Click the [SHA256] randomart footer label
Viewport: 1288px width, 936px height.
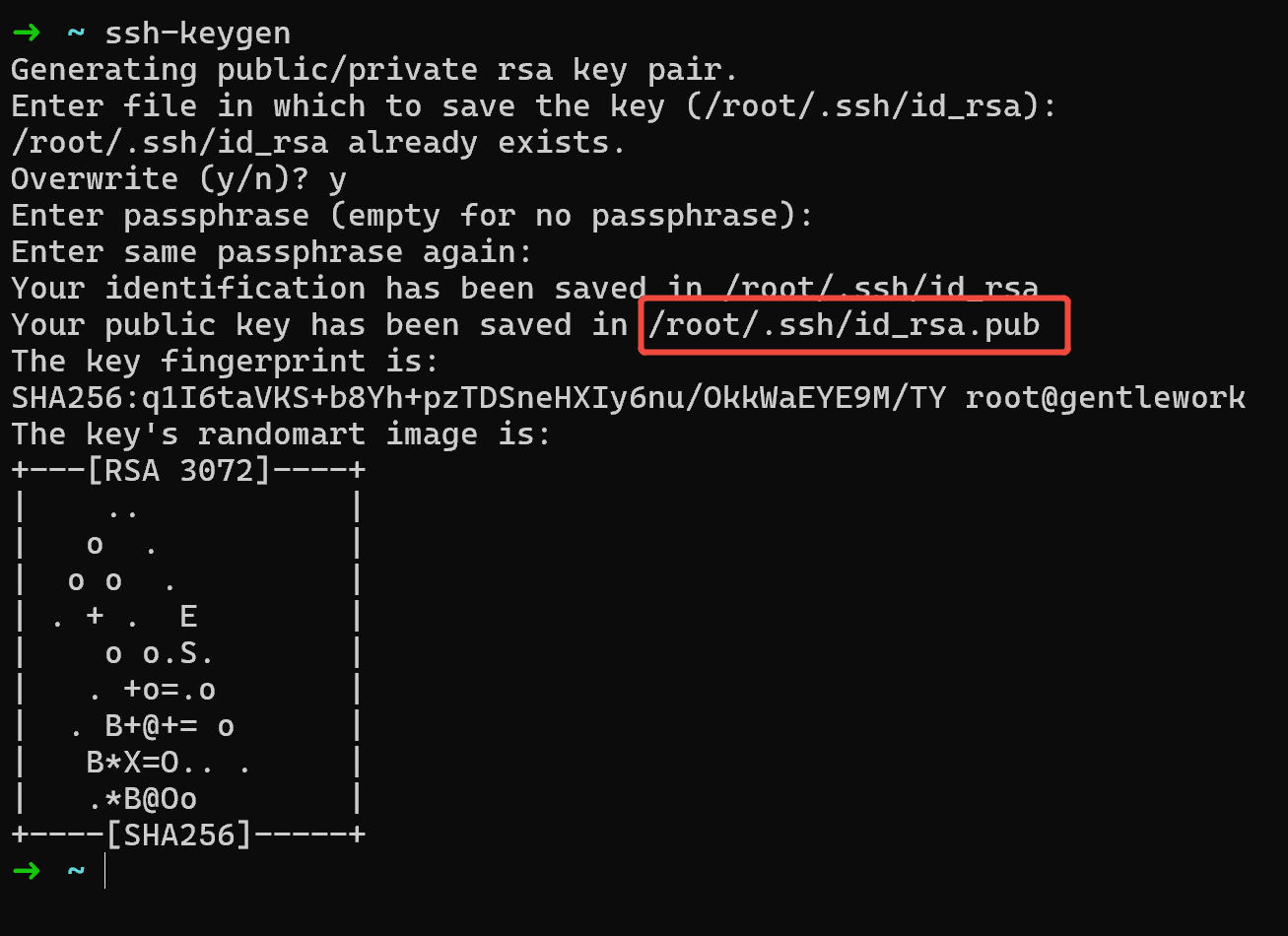(179, 836)
